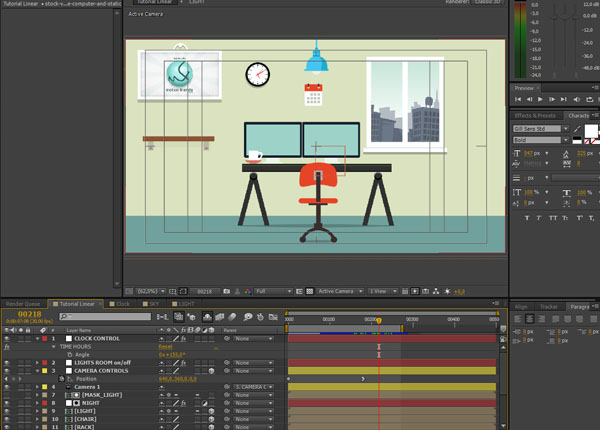Image resolution: width=600 pixels, height=430 pixels.
Task: Open grid and guide options
Action: click(x=173, y=292)
